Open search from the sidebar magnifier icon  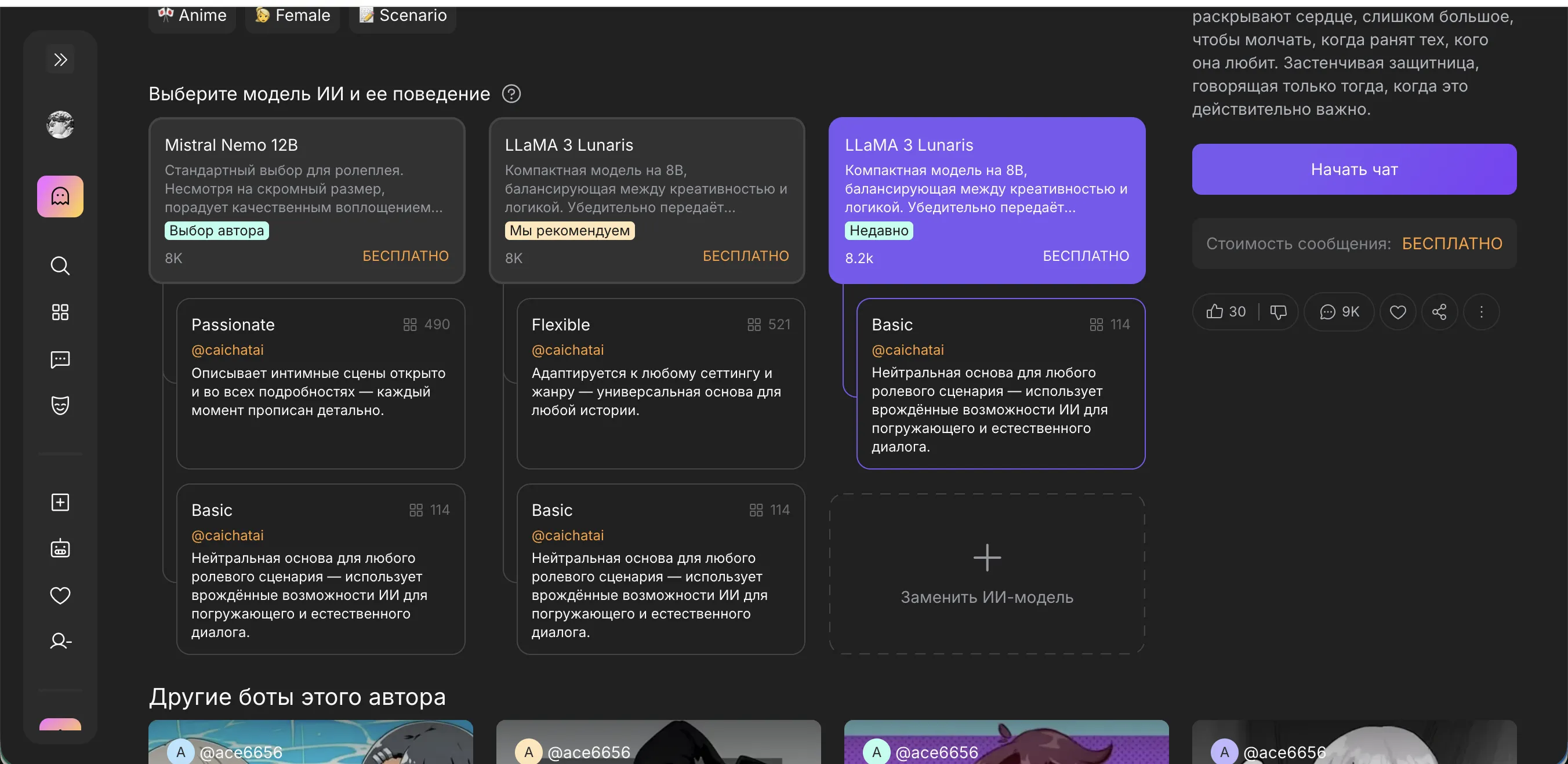point(60,266)
